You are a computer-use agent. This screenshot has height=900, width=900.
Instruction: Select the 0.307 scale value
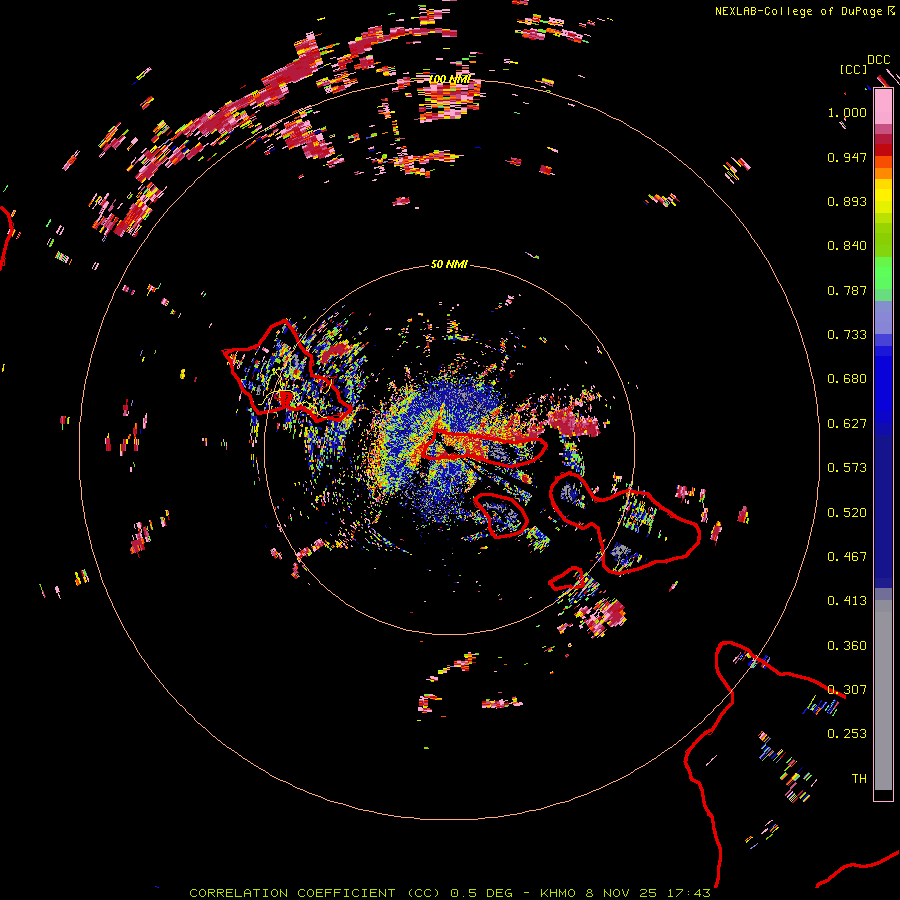coord(847,690)
